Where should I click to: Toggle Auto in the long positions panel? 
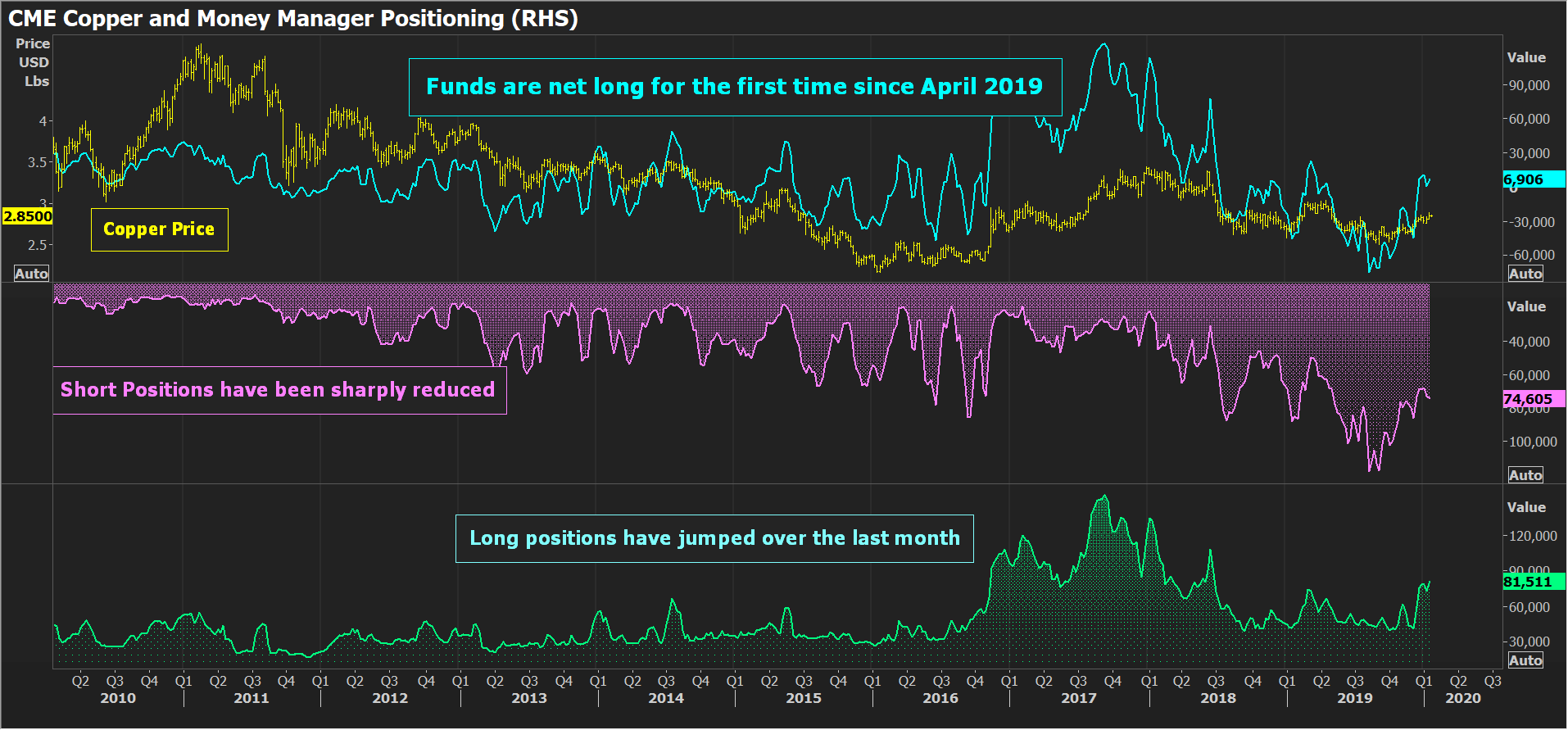[1525, 660]
